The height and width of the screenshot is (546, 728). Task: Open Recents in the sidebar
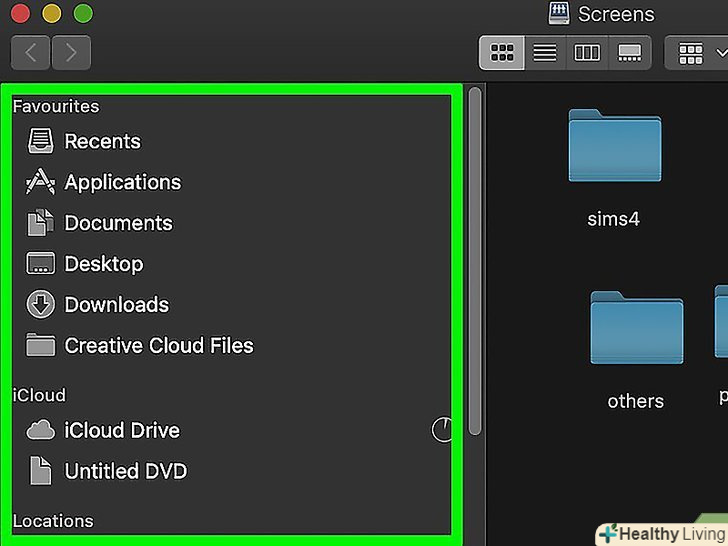pos(102,141)
